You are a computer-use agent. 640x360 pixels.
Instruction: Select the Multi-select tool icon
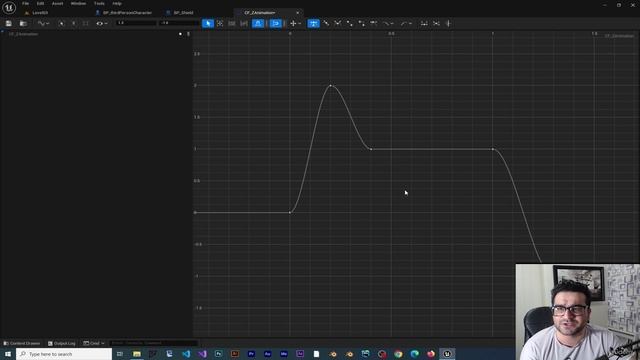(244, 24)
